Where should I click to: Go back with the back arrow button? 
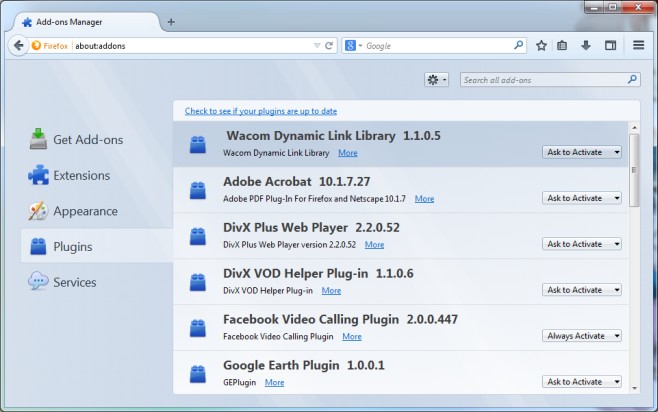pyautogui.click(x=18, y=45)
